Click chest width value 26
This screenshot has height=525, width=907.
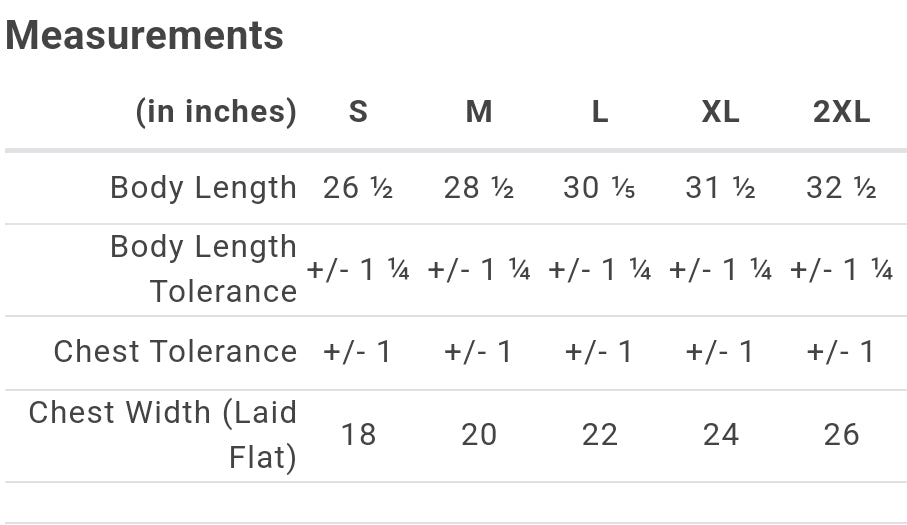coord(841,434)
